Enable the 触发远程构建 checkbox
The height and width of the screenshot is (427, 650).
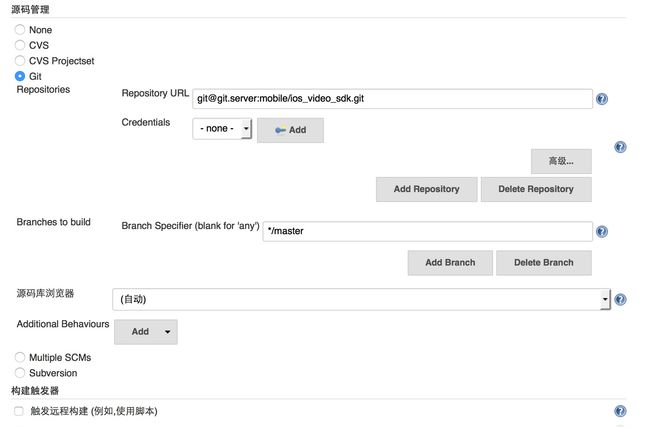19,411
